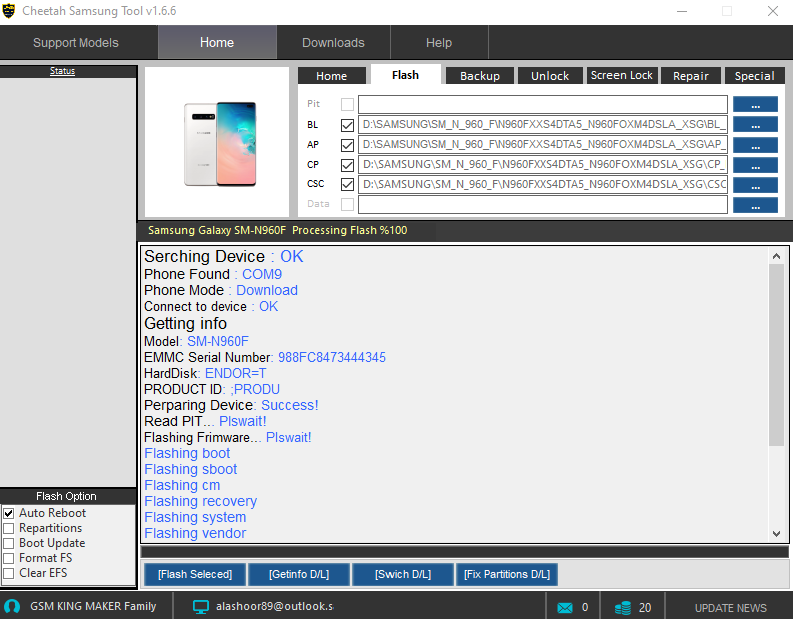Click the 'Processing Flash %100' status text
The height and width of the screenshot is (619, 793).
(349, 231)
